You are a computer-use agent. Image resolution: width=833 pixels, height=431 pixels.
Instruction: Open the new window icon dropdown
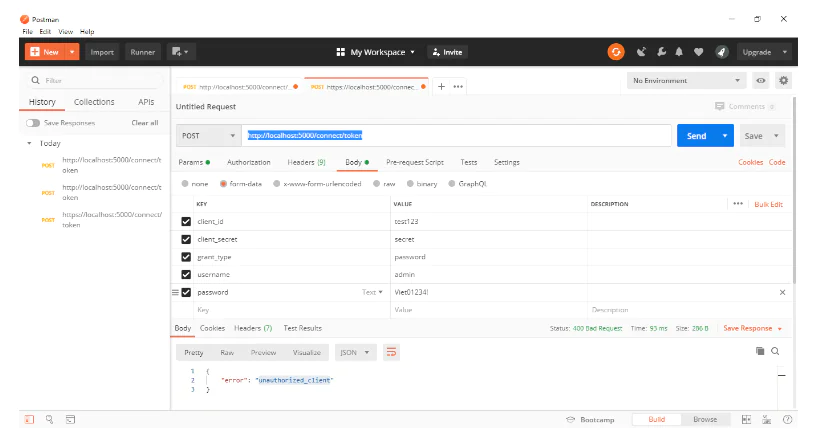(x=181, y=52)
